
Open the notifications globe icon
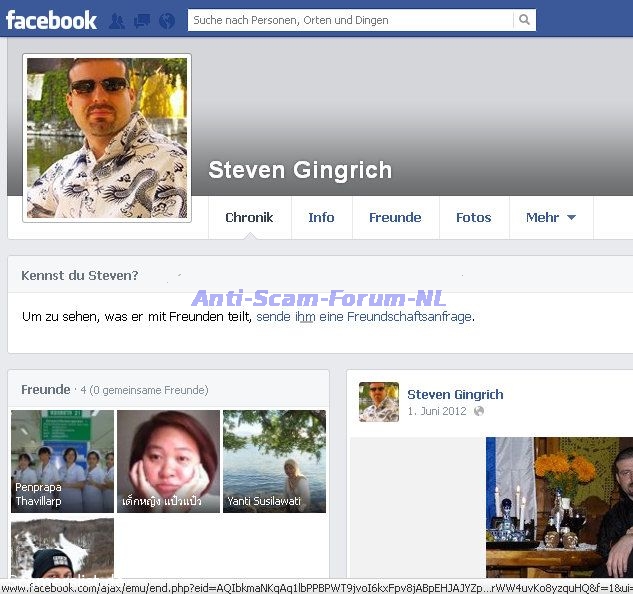click(167, 20)
